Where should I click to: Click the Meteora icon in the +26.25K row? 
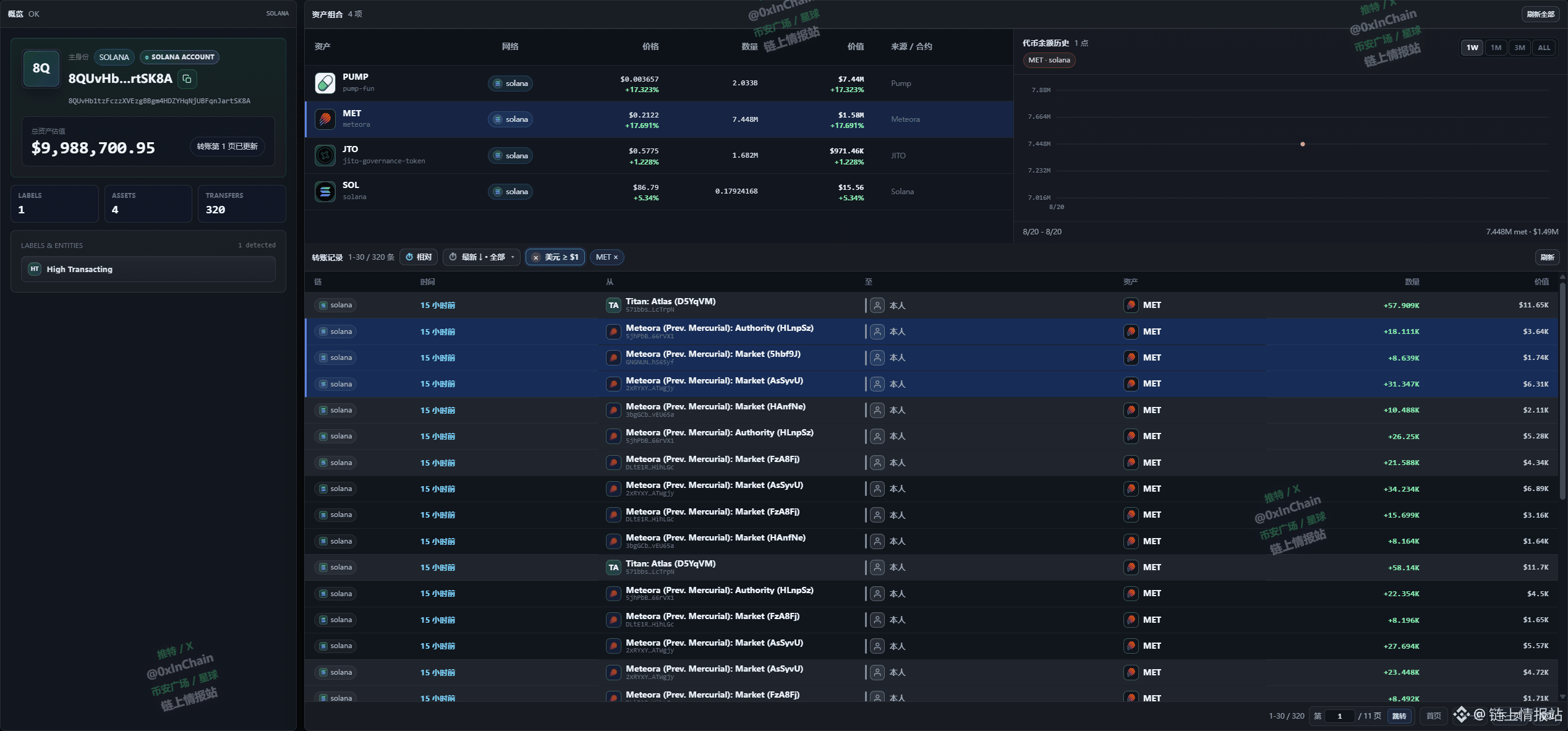click(x=613, y=436)
